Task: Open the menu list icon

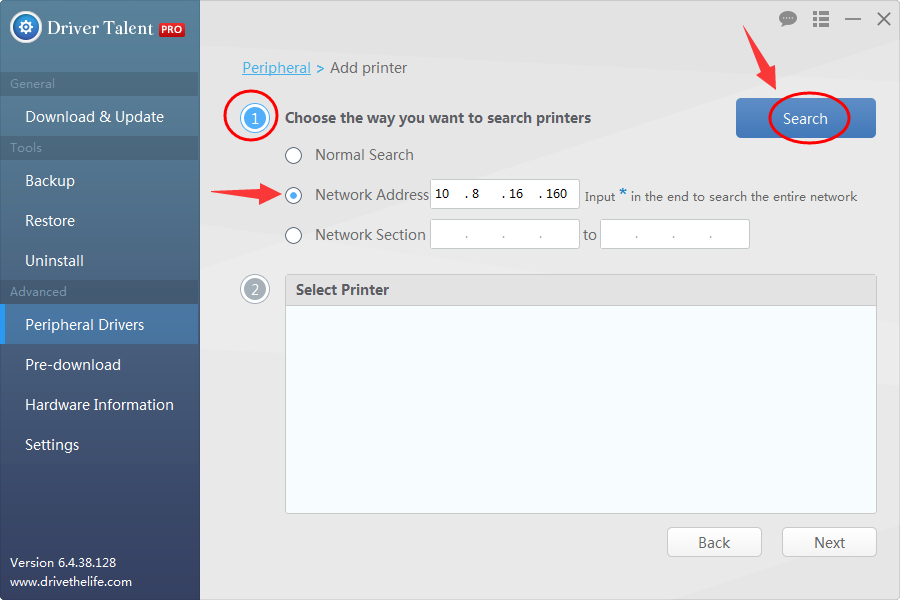Action: (x=821, y=19)
